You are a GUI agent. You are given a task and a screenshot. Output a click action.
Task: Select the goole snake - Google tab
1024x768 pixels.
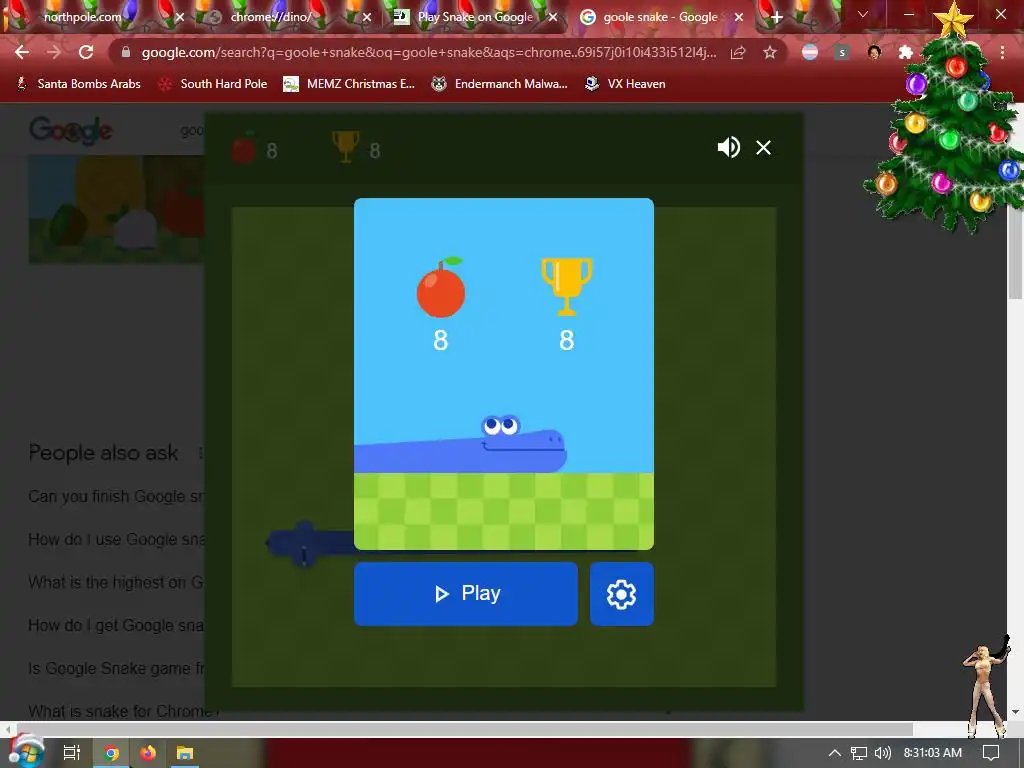click(660, 17)
